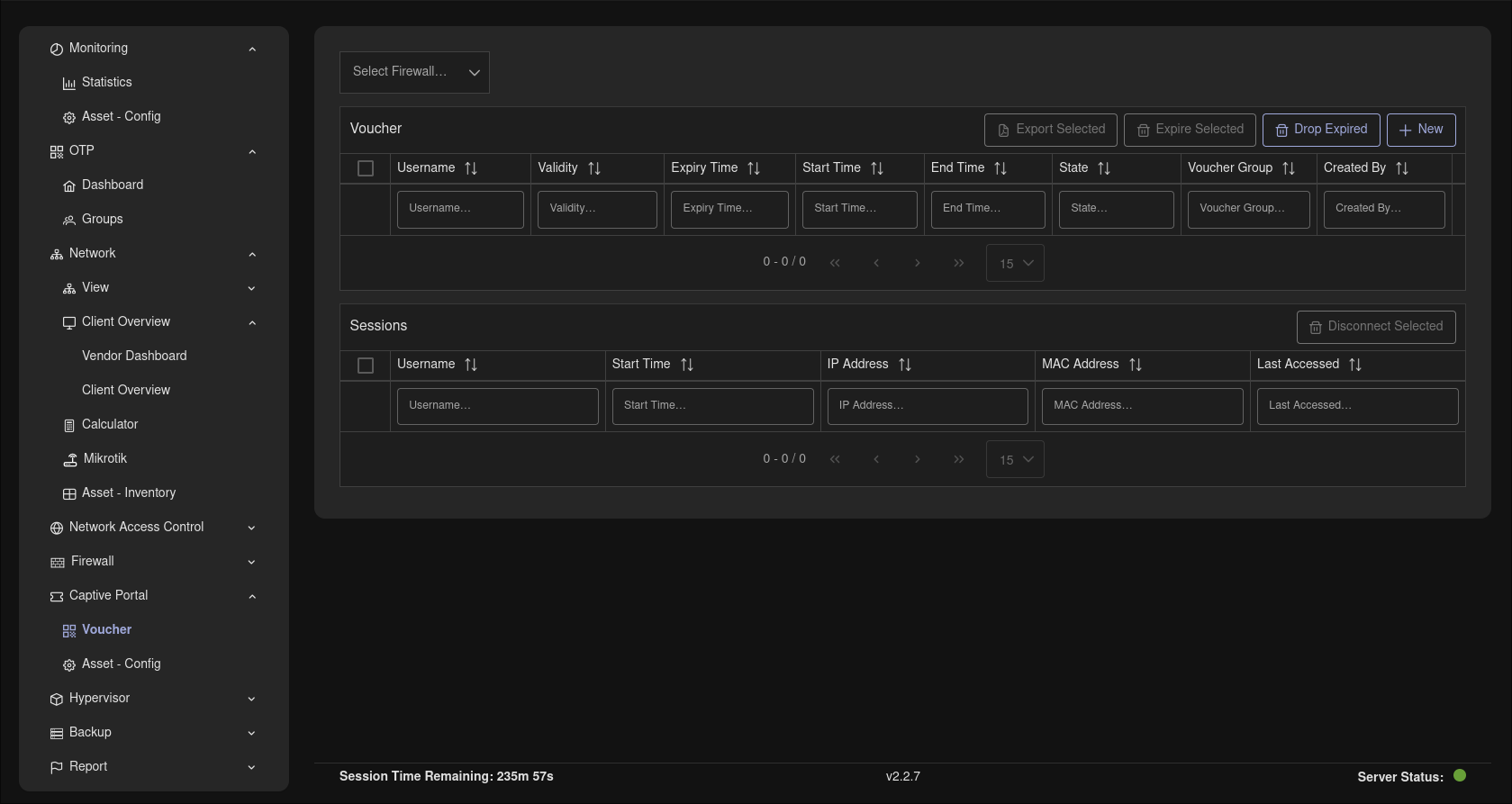Go to the last Voucher table page
Screen dimensions: 1512x804
point(959,263)
